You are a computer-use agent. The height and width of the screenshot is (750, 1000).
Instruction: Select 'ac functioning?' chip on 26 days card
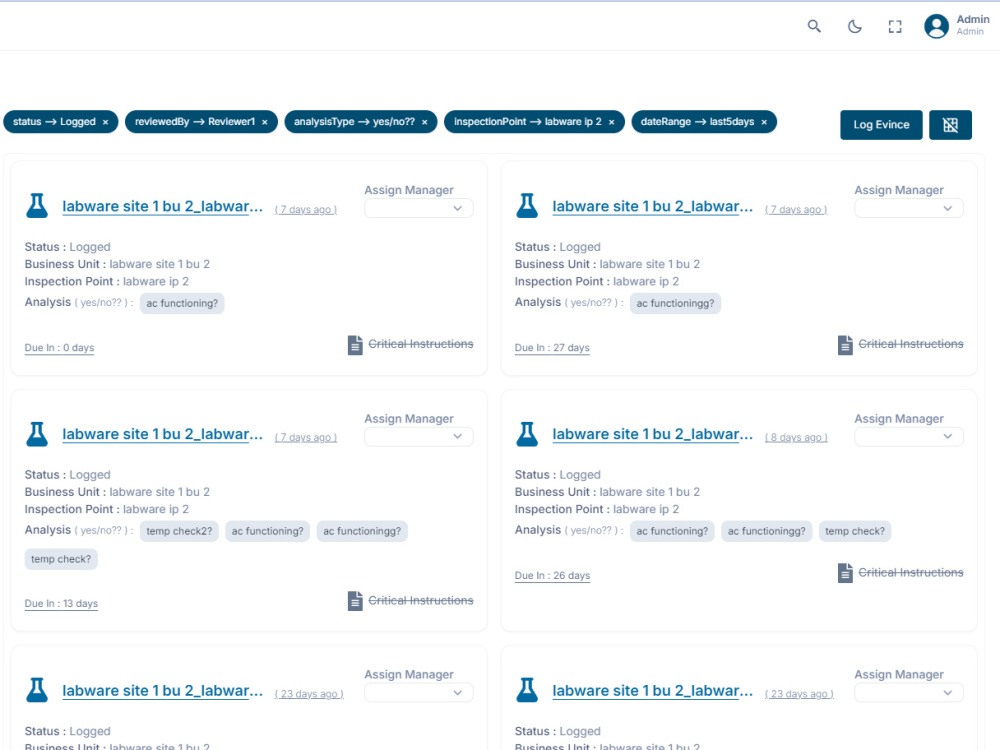tap(672, 531)
